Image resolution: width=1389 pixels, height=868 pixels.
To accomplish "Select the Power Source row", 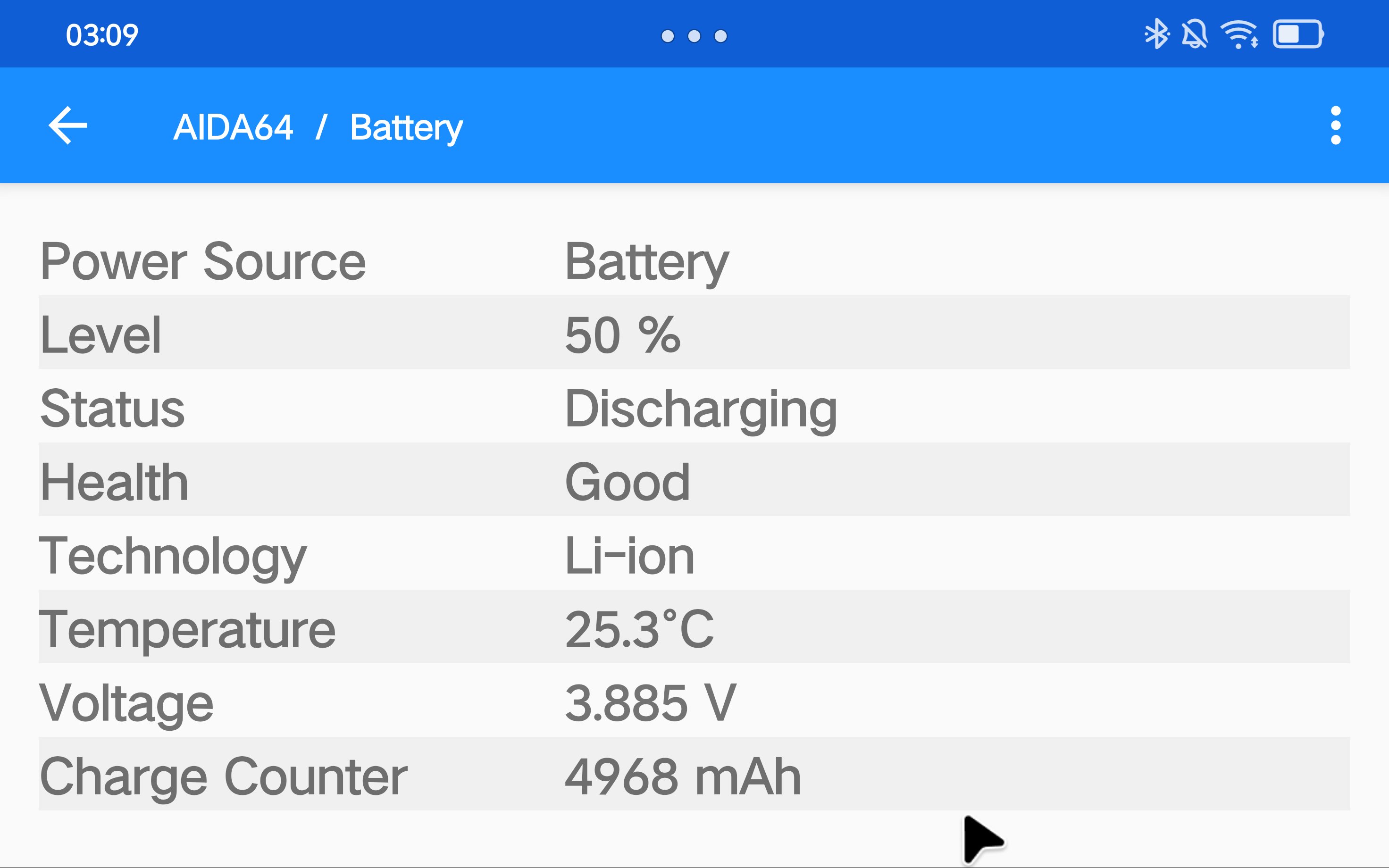I will [694, 259].
